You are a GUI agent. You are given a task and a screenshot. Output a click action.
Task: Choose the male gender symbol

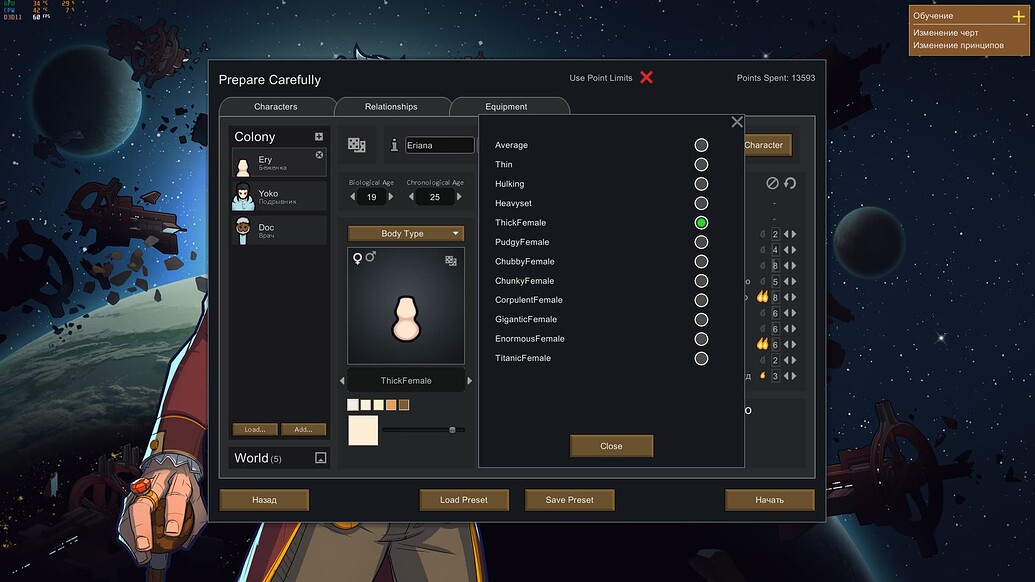pyautogui.click(x=370, y=257)
